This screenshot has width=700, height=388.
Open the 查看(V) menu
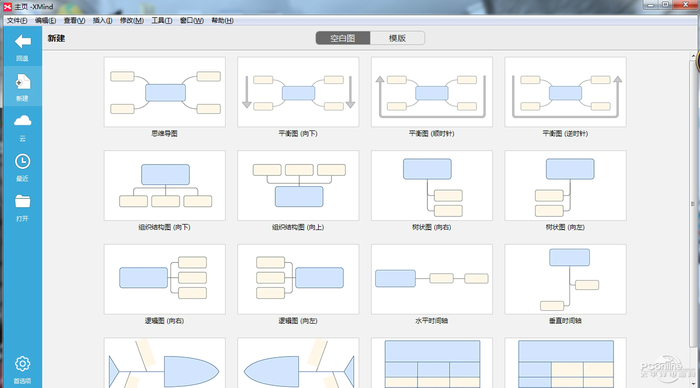pyautogui.click(x=74, y=21)
